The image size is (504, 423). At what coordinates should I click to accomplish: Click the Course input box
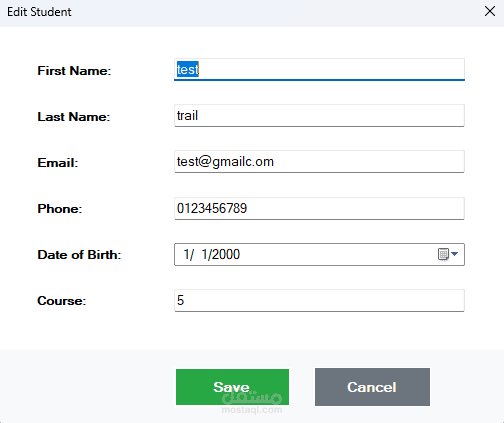coord(319,300)
